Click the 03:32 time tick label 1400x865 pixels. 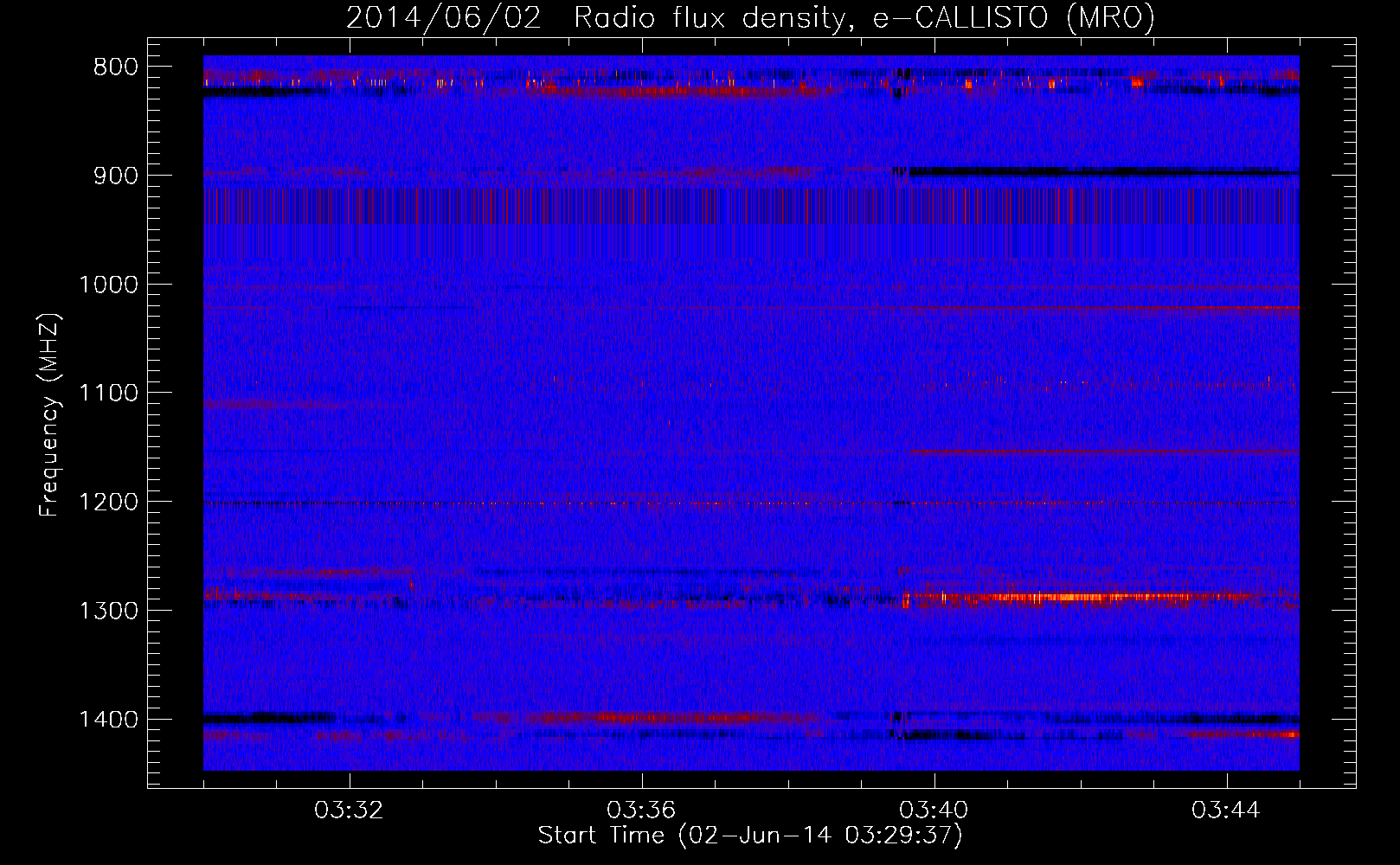[x=349, y=811]
